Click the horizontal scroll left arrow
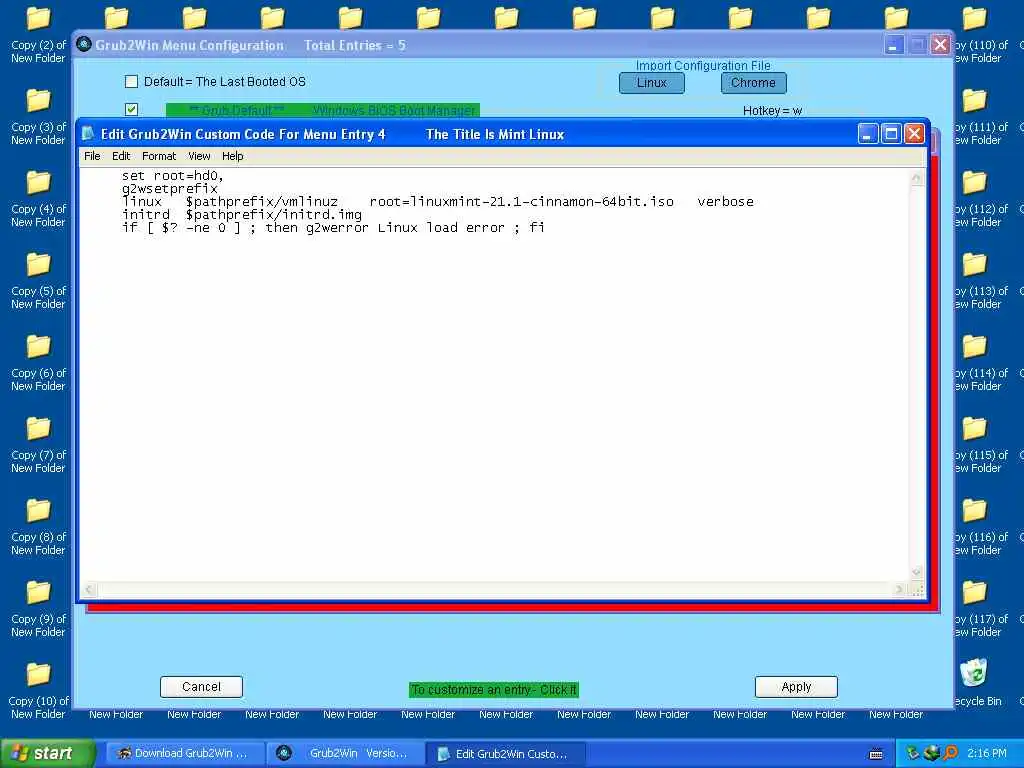1024x768 pixels. (x=89, y=590)
